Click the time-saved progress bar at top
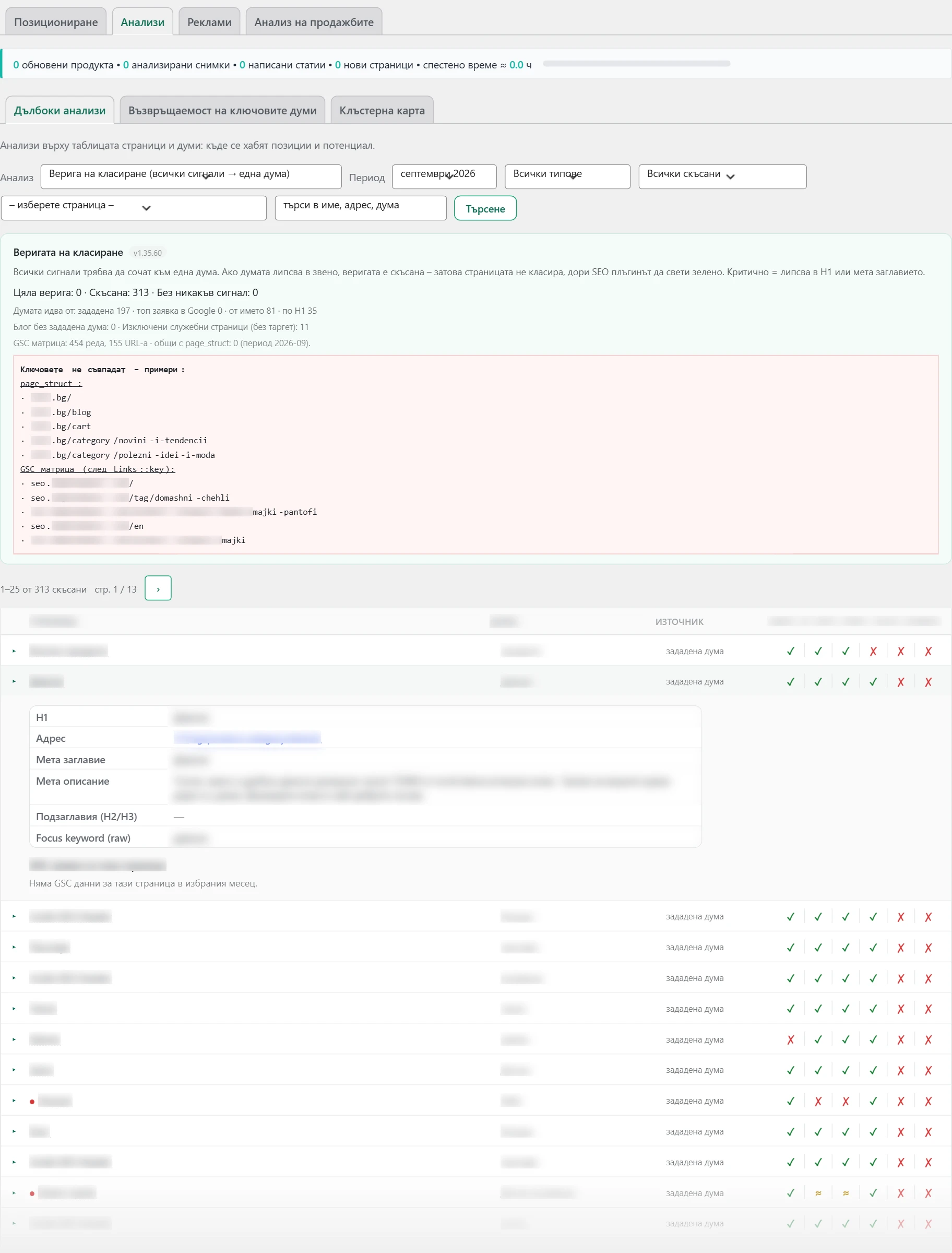 pos(636,64)
